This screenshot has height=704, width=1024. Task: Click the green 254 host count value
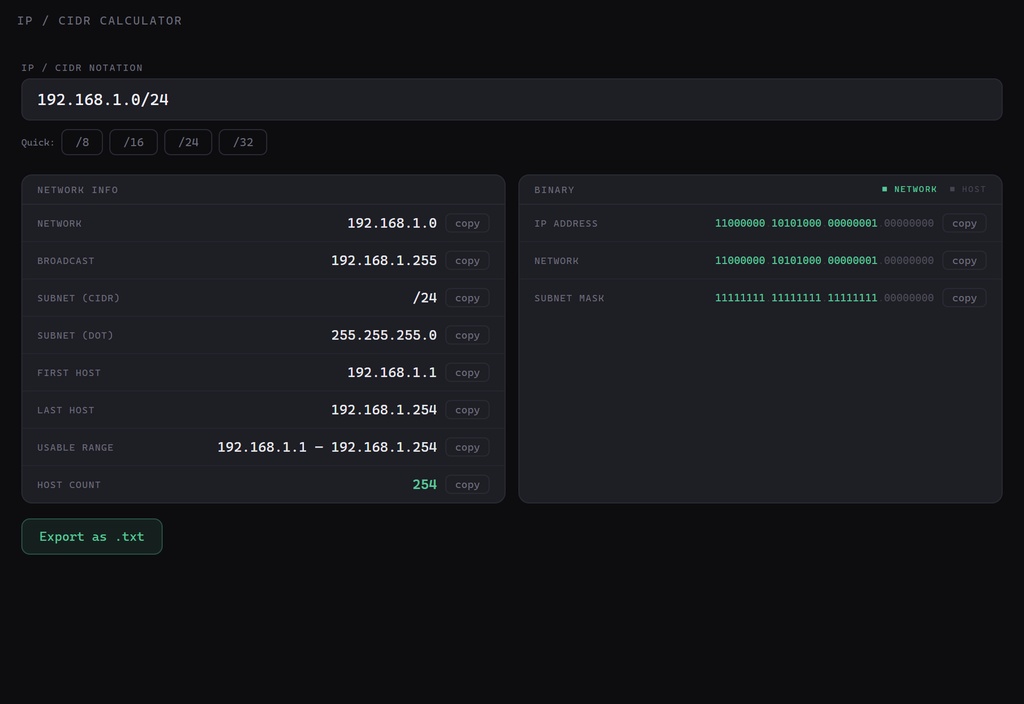424,485
